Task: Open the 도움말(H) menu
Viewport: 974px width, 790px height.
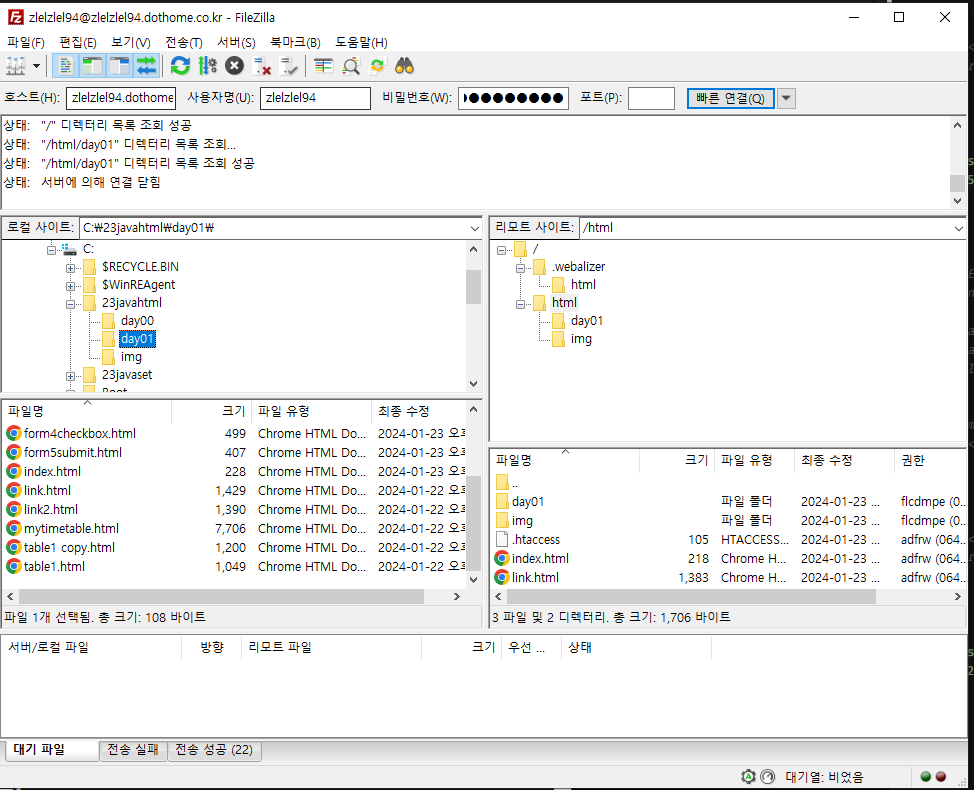Action: pyautogui.click(x=361, y=42)
